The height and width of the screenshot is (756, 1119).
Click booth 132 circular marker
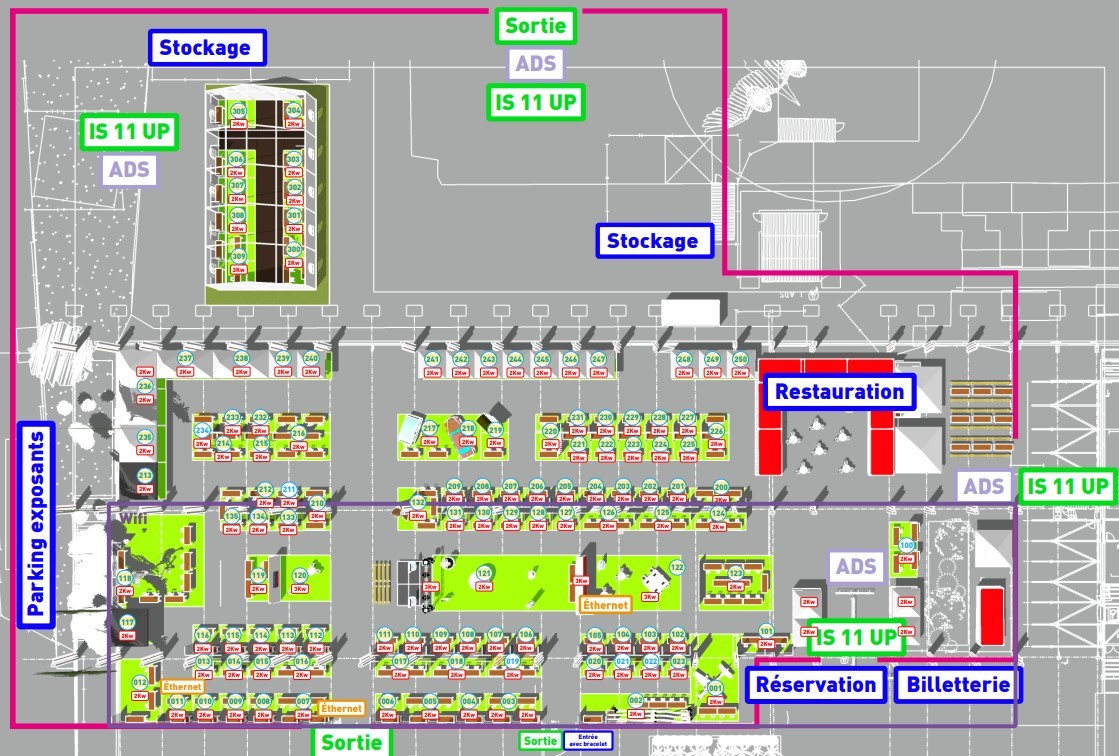pos(418,502)
